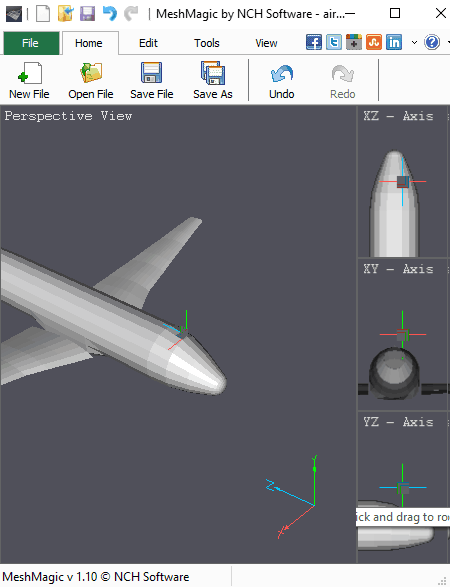Image resolution: width=450 pixels, height=587 pixels.
Task: Switch to the Tools ribbon tab
Action: tap(207, 43)
